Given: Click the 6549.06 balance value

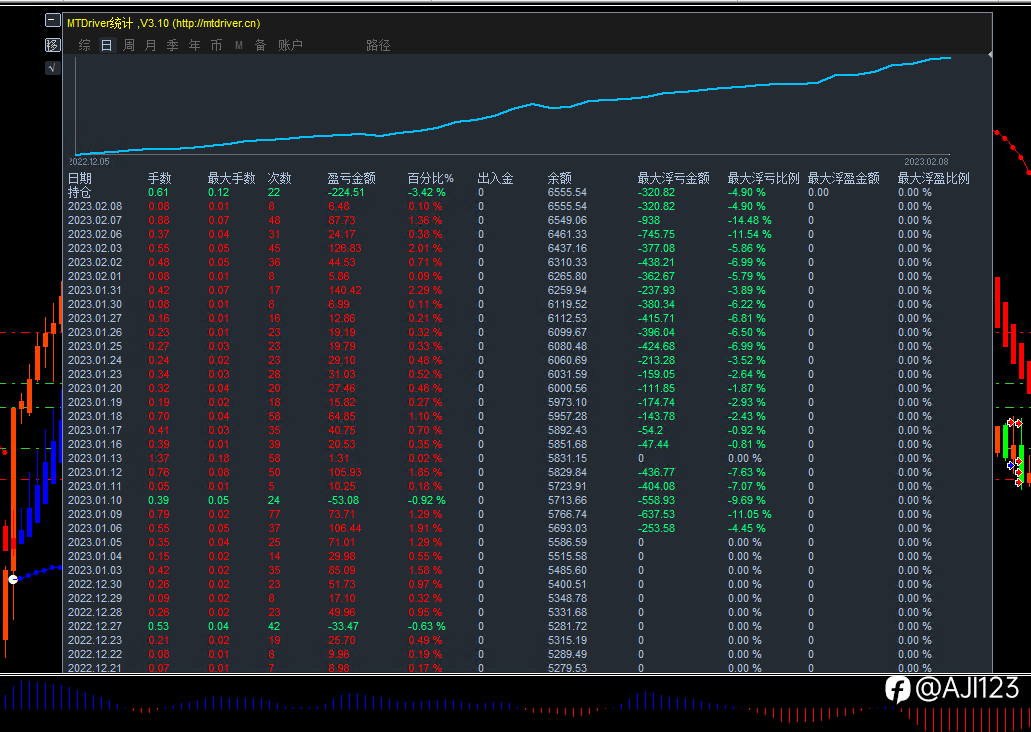Looking at the screenshot, I should pos(567,220).
